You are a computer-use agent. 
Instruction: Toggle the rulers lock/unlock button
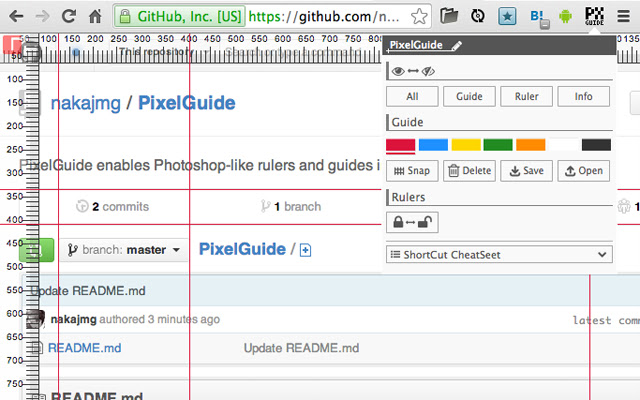point(412,222)
